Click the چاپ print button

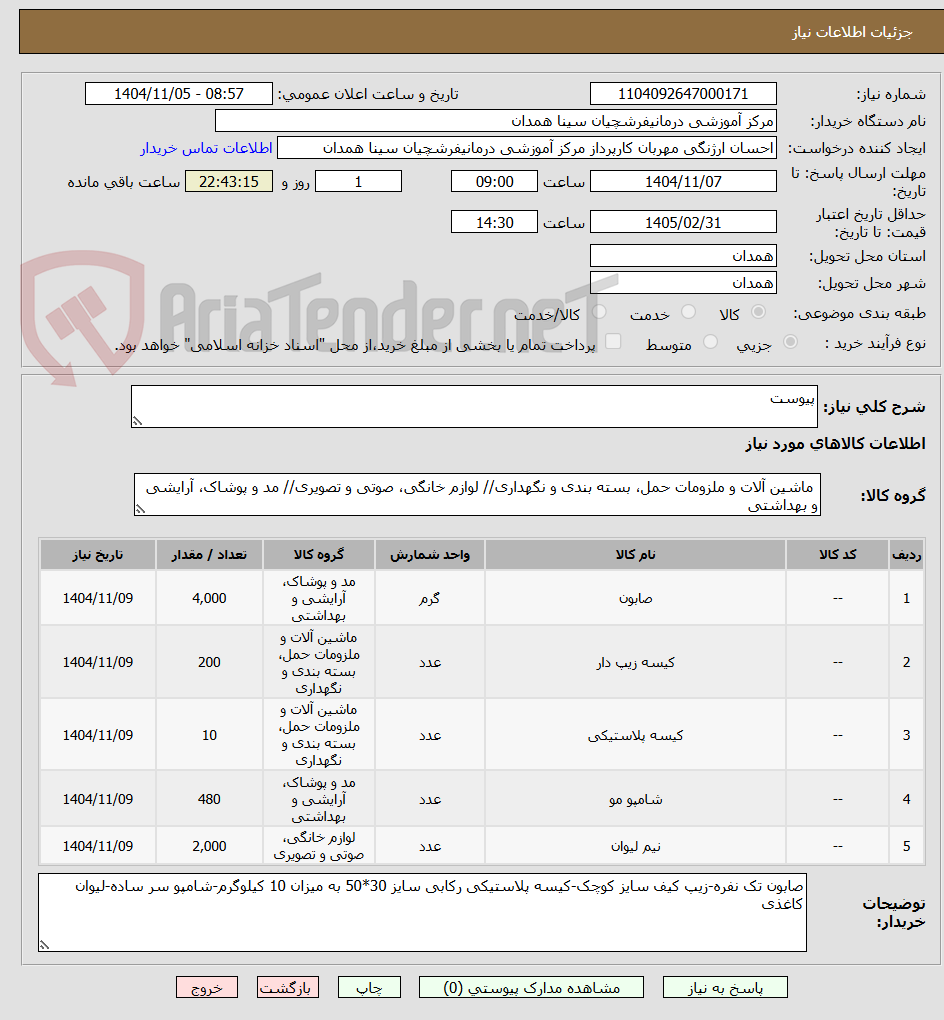369,987
